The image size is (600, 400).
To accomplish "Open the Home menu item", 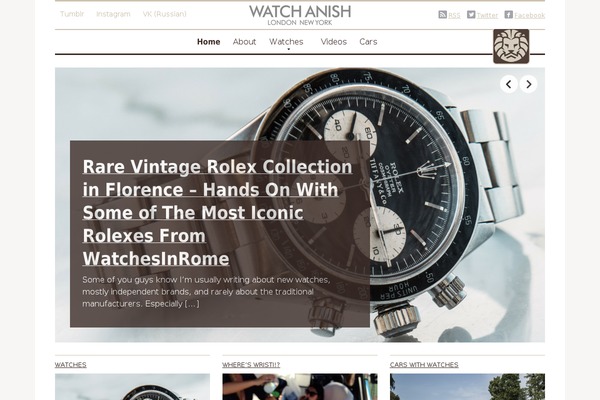I will coord(209,42).
